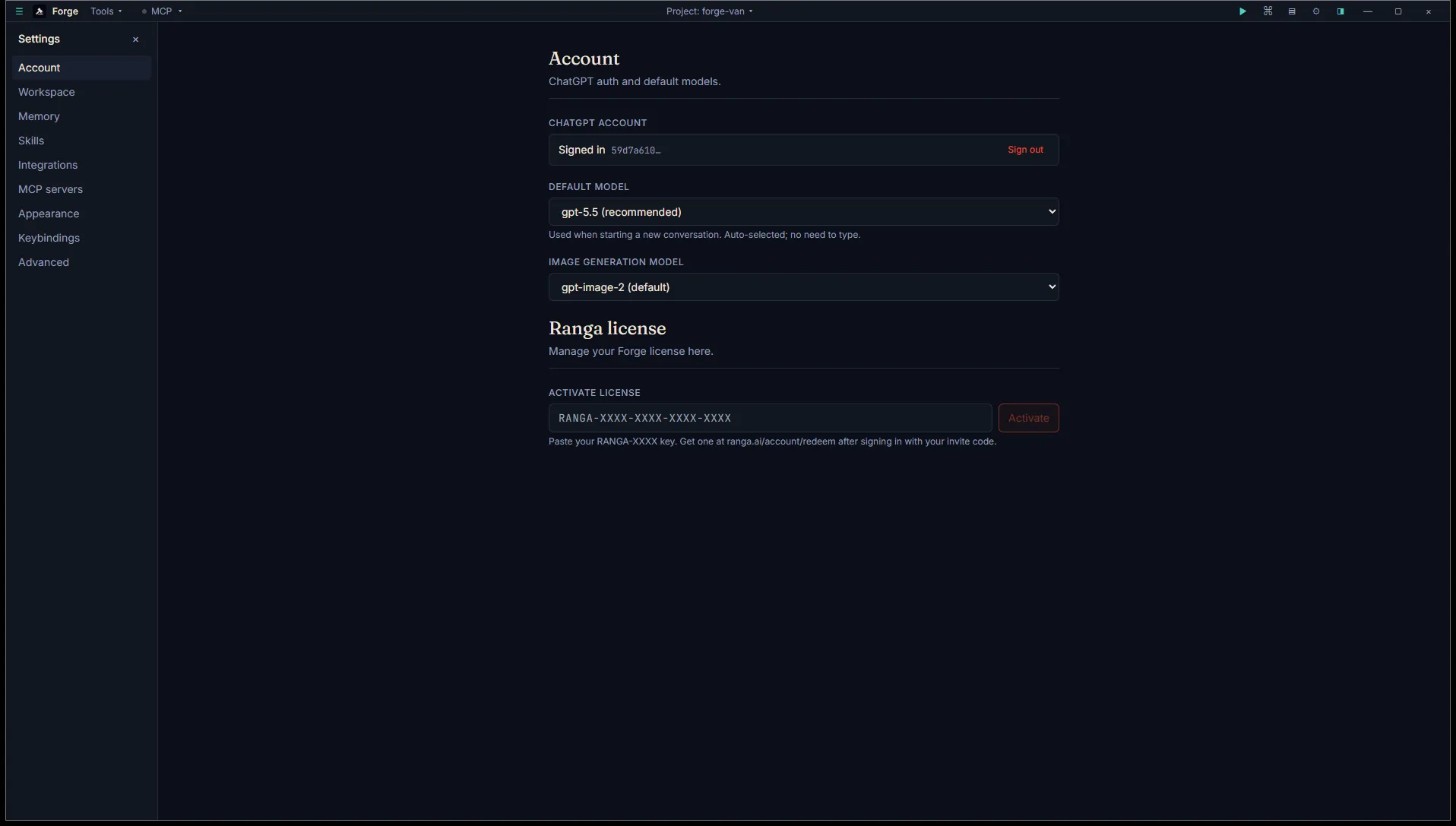1456x826 pixels.
Task: Show MCP servers settings
Action: click(82, 189)
